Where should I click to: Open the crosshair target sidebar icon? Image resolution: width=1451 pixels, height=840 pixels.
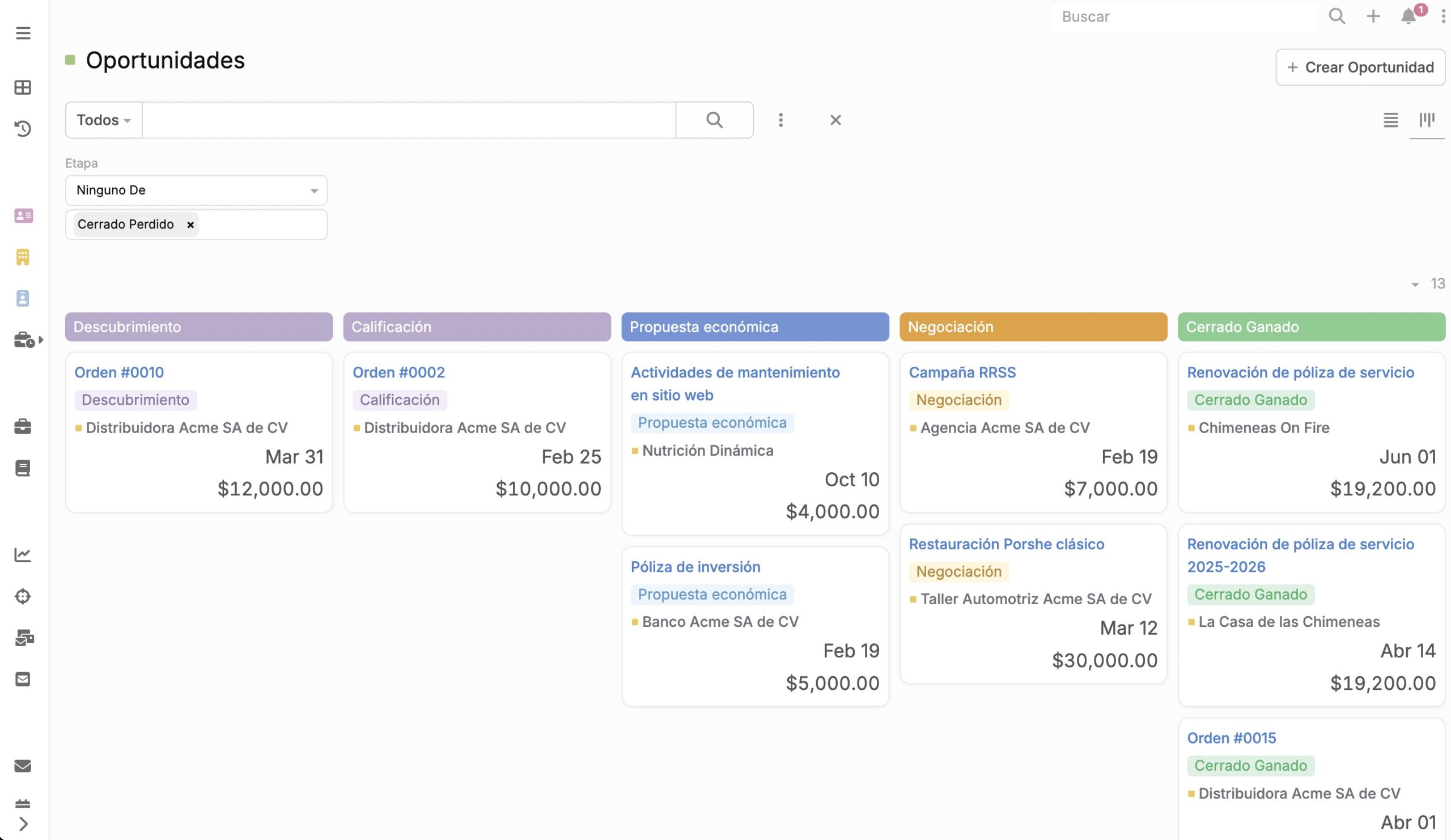(x=23, y=596)
